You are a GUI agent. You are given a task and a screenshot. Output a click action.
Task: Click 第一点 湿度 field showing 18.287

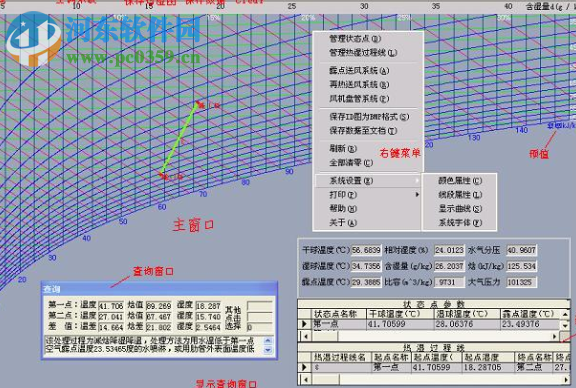[208, 306]
